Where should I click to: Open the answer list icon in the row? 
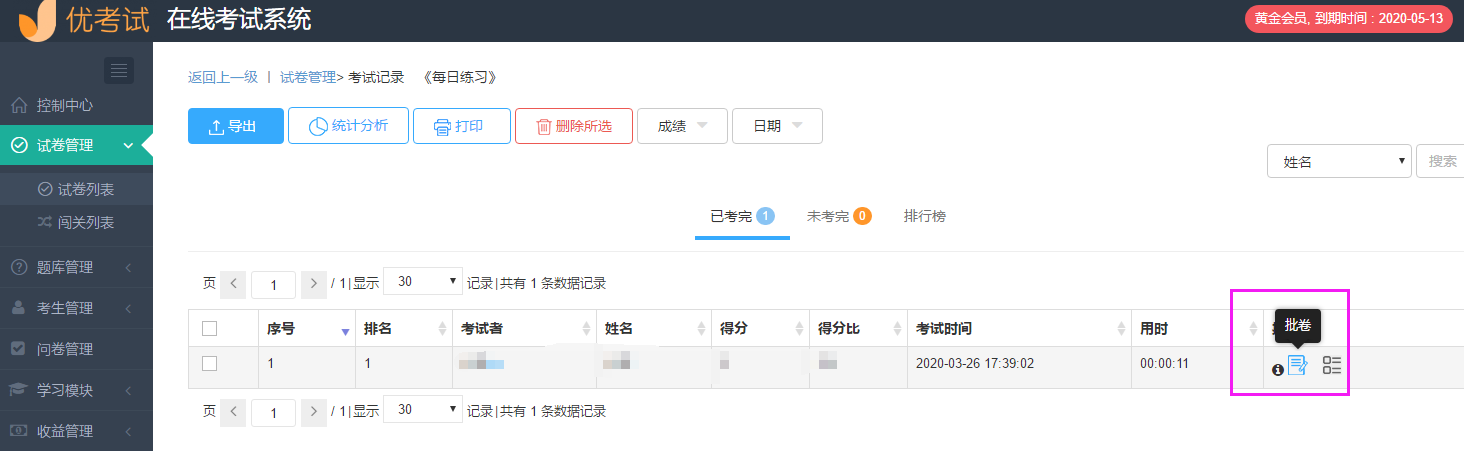tap(1332, 366)
